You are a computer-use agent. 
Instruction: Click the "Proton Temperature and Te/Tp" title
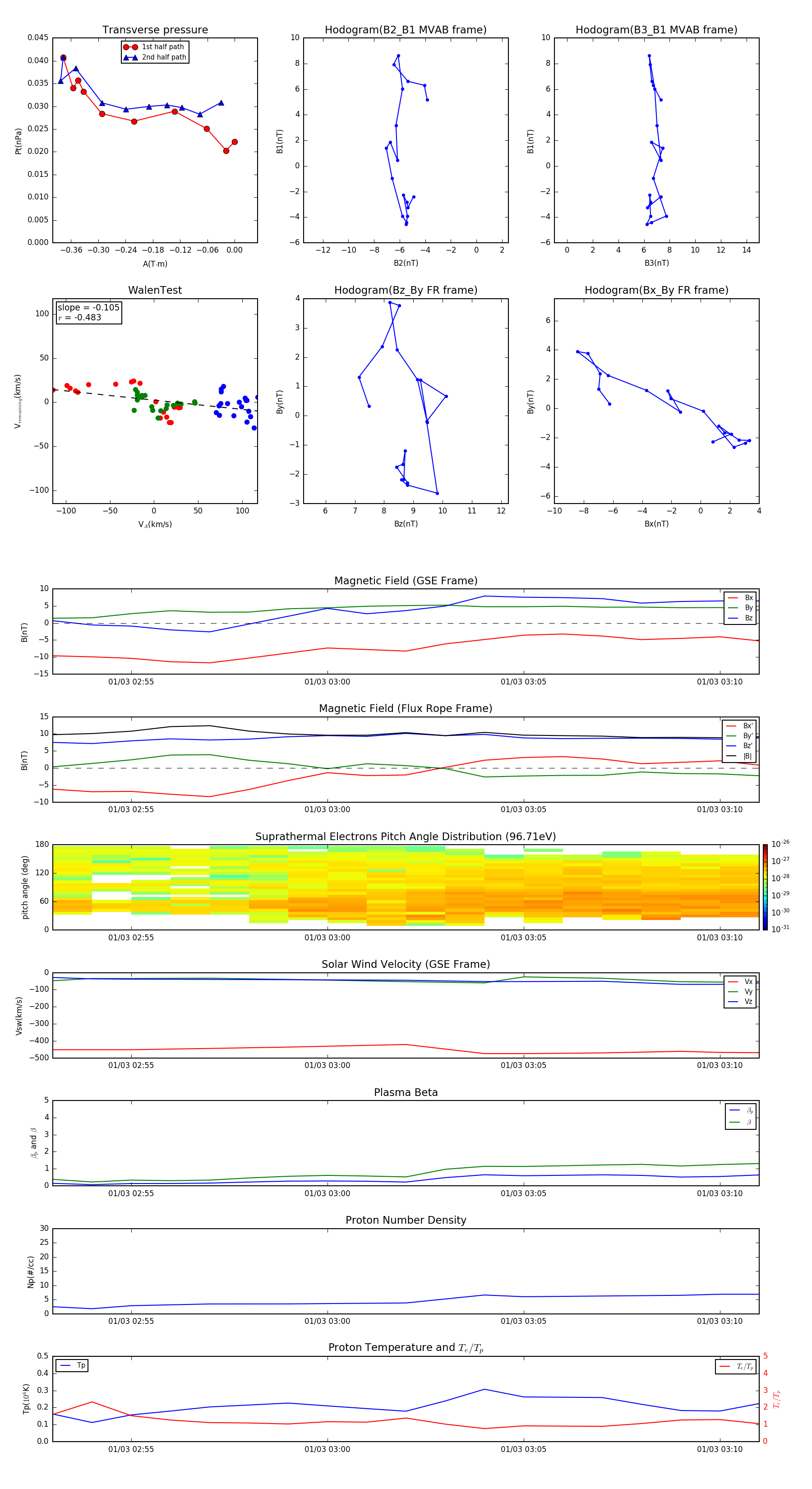point(406,1348)
